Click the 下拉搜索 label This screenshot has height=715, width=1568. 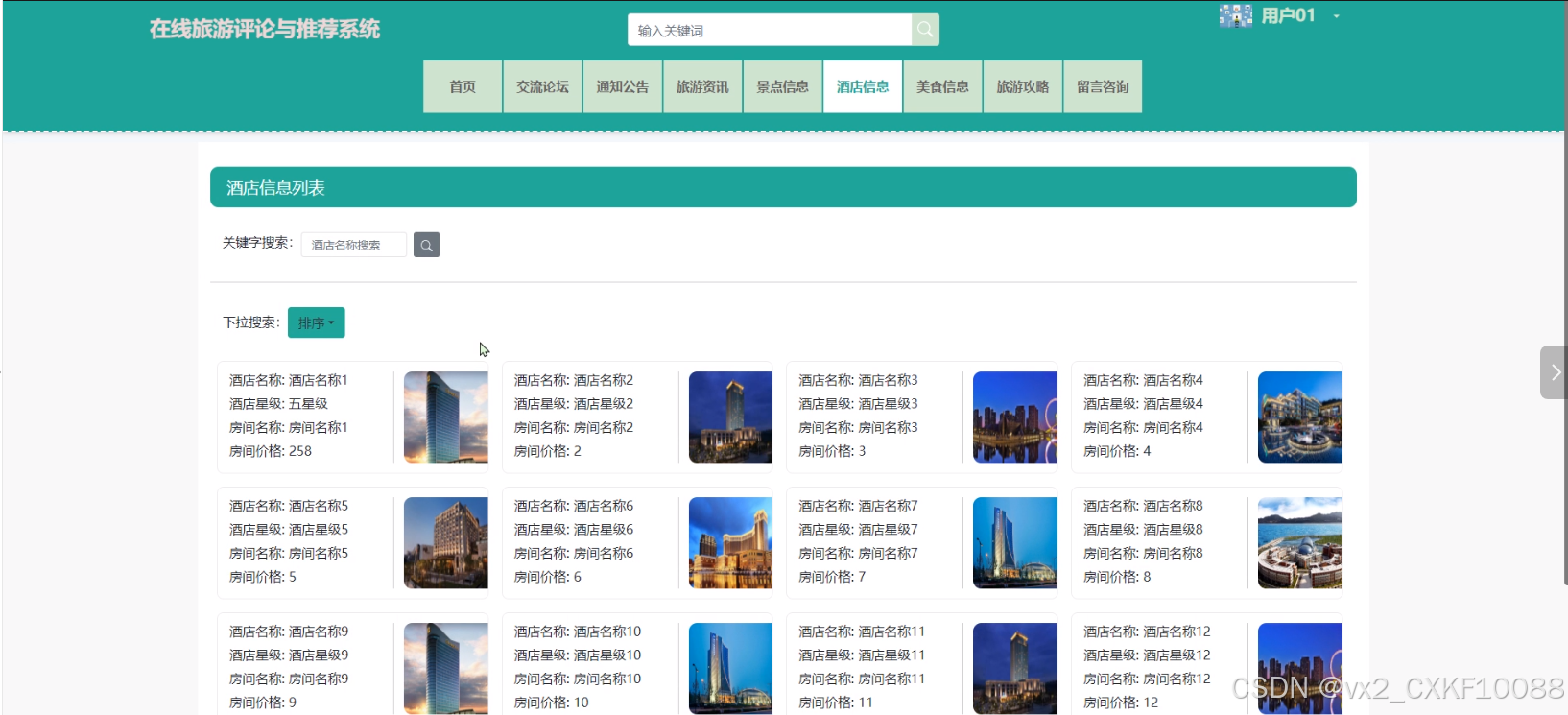click(x=251, y=322)
